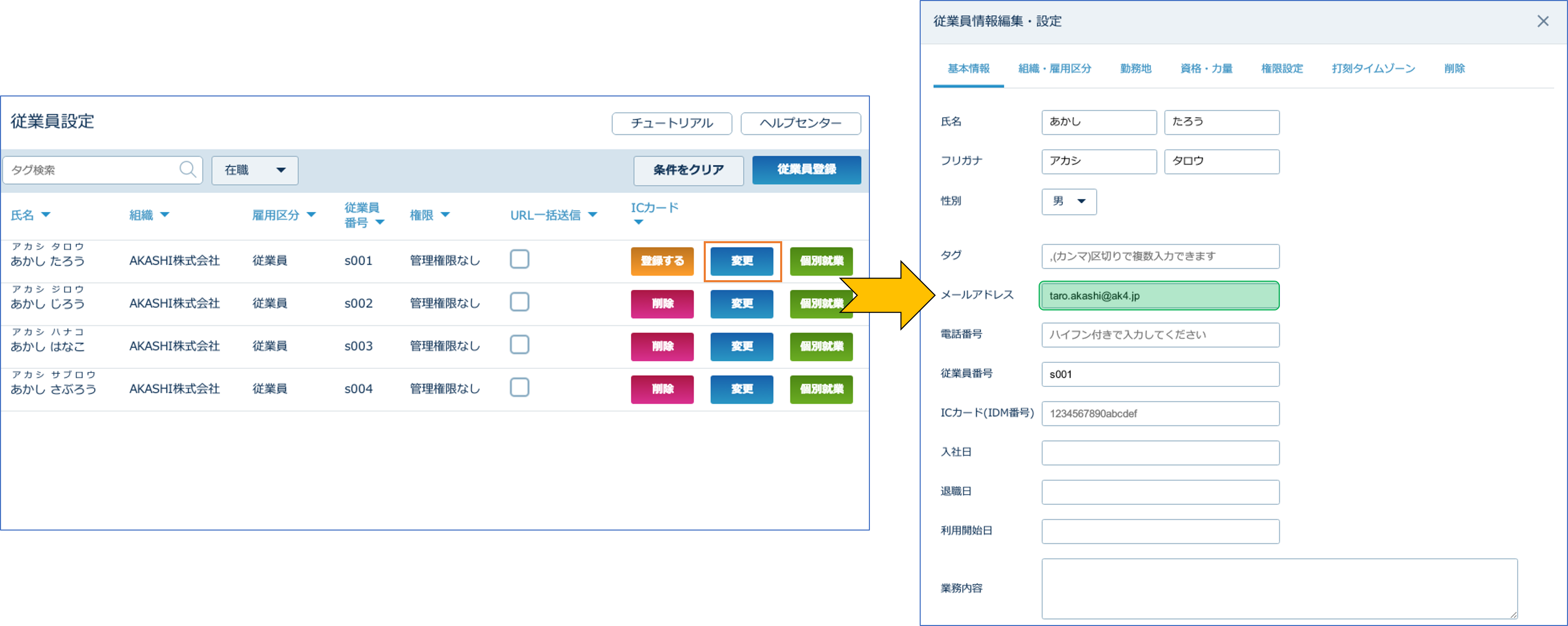Sort by 権限 column header
The image size is (1568, 626).
click(429, 215)
